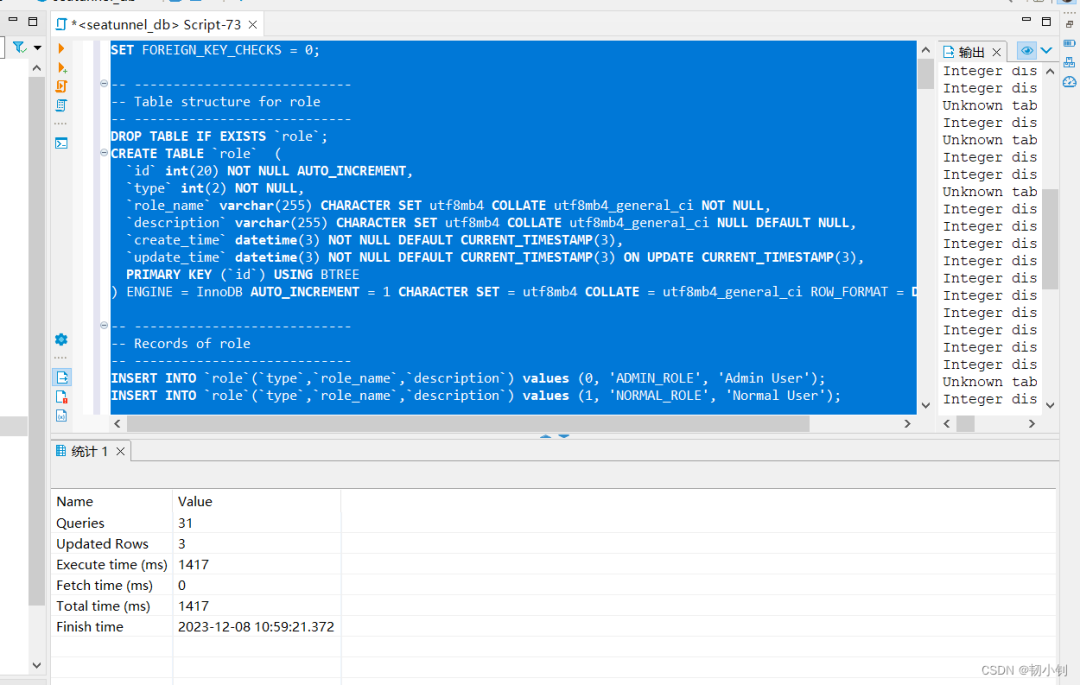This screenshot has height=685, width=1080.
Task: Run the SQL statement with the orange arrow
Action: (61, 49)
